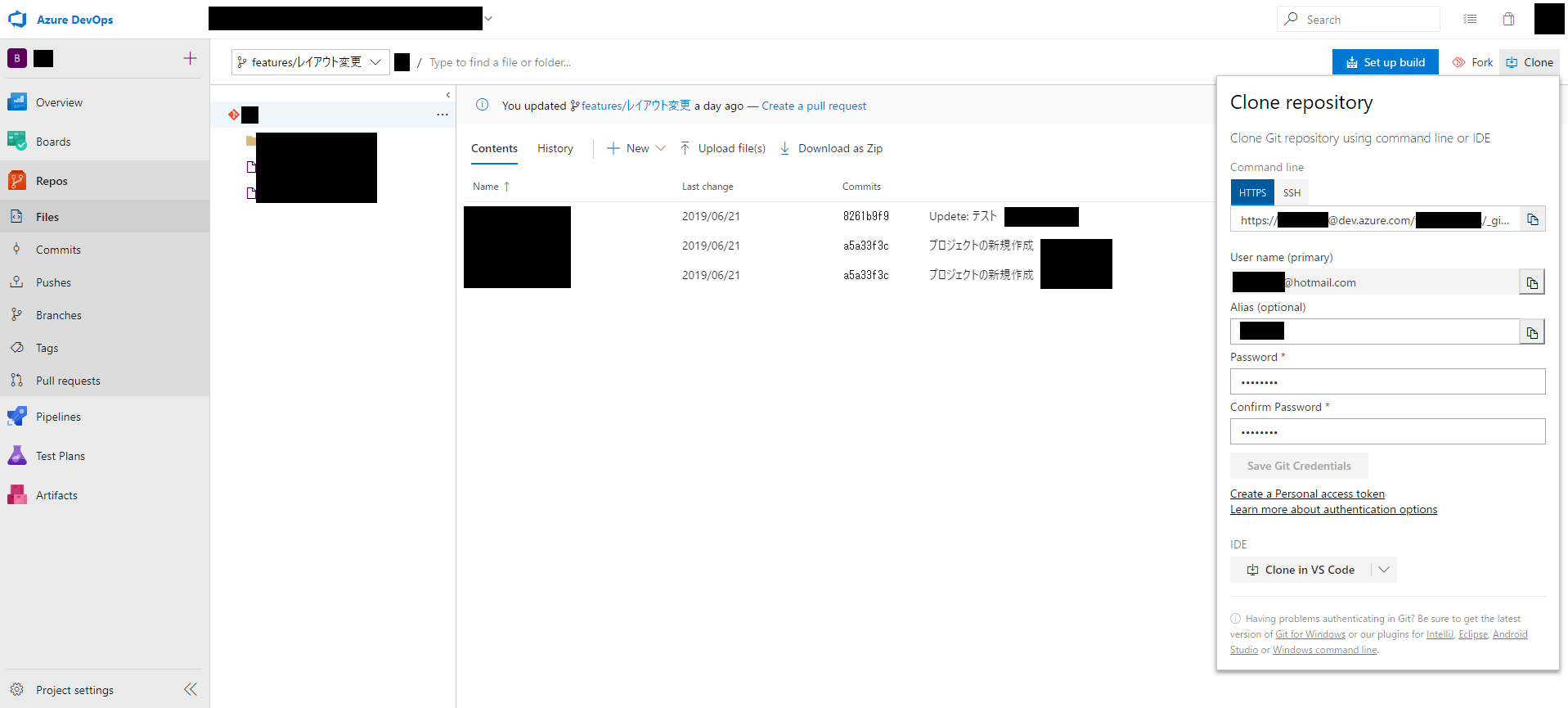Click the file path search field
1568x708 pixels.
501,62
